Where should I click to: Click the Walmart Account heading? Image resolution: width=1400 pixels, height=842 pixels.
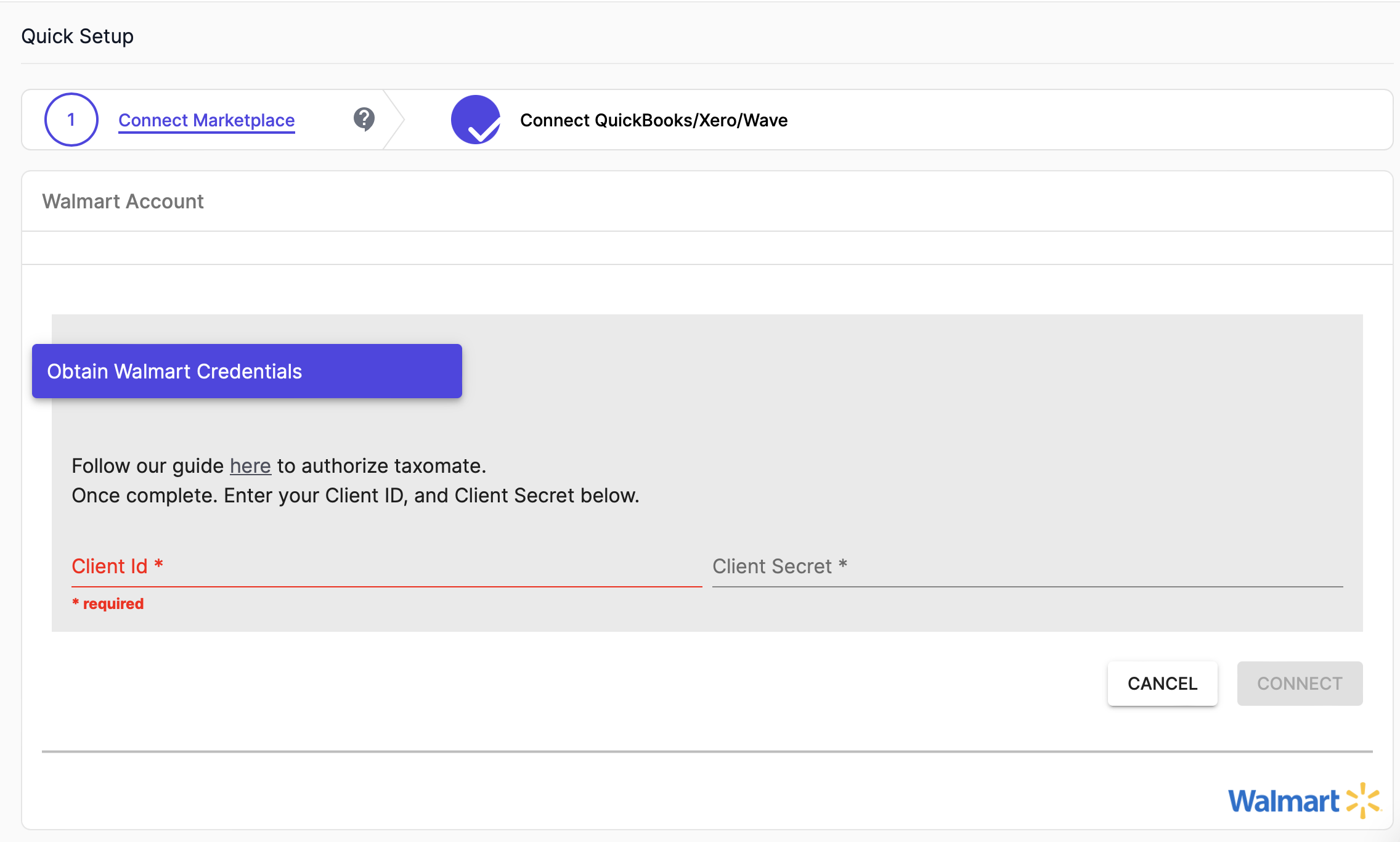[x=123, y=202]
